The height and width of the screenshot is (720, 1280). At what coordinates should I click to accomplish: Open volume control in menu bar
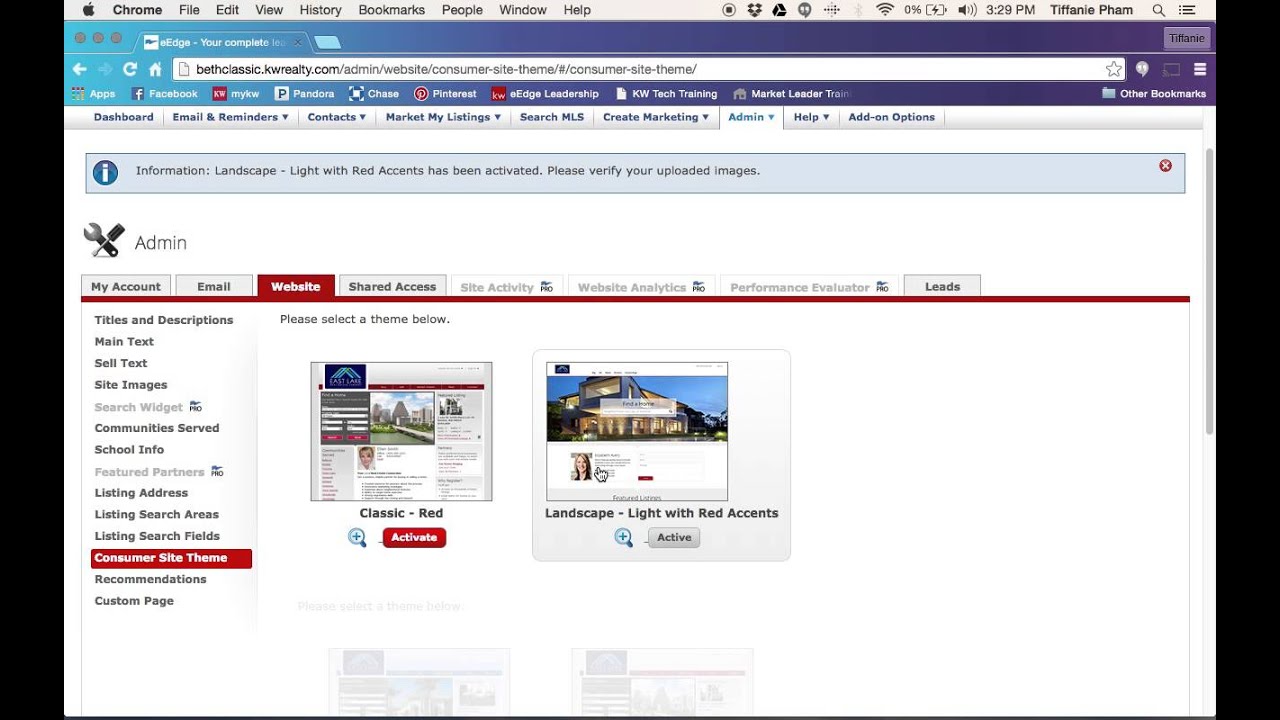(966, 10)
